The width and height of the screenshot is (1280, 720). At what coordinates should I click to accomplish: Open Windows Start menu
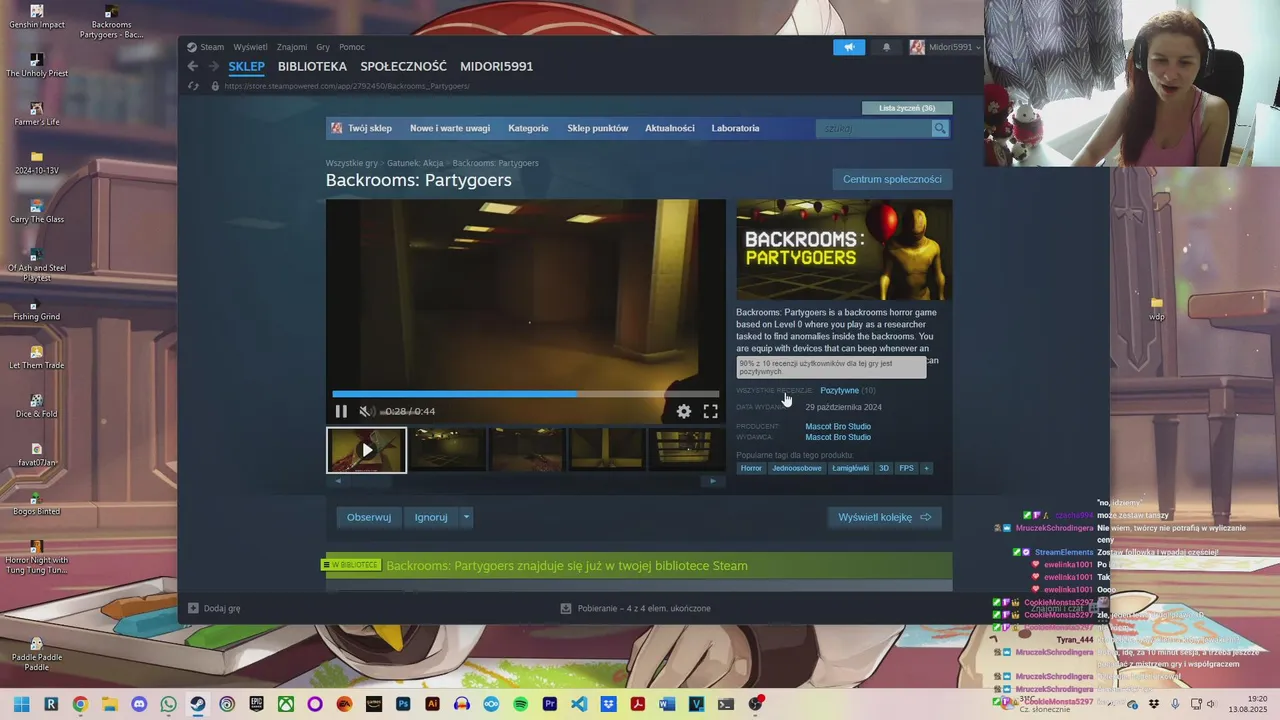coord(21,704)
